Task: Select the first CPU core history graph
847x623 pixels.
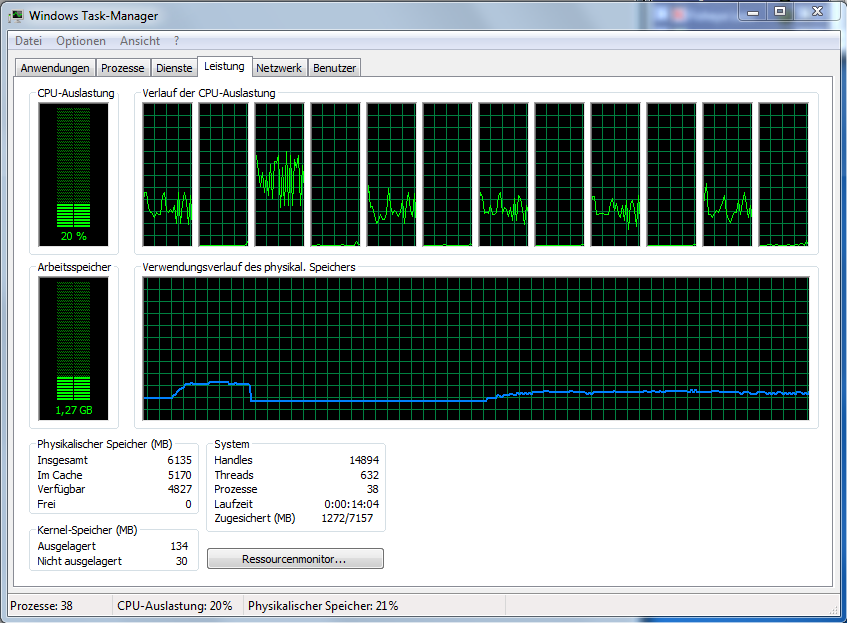Action: click(167, 174)
